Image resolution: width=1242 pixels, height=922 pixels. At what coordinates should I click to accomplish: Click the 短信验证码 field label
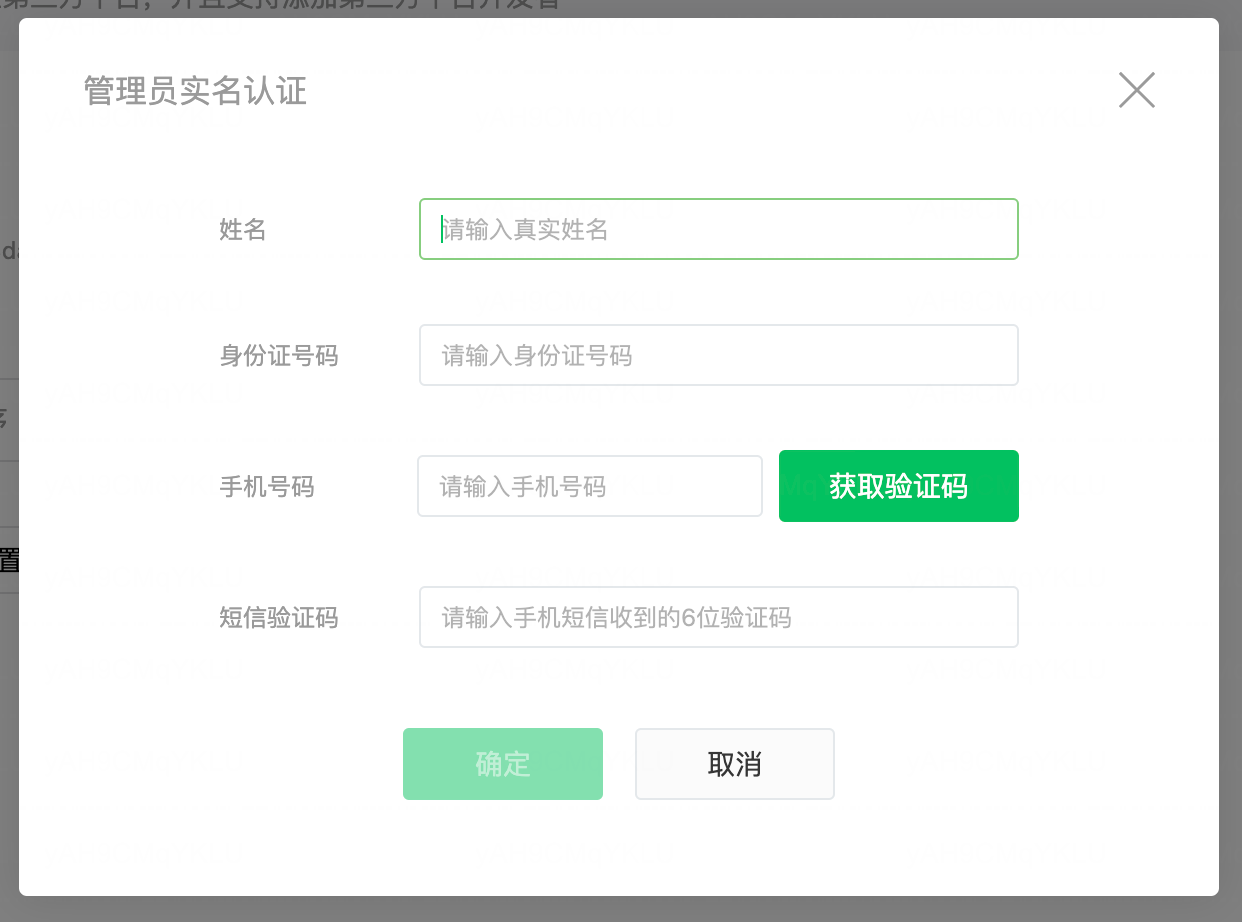click(x=279, y=618)
